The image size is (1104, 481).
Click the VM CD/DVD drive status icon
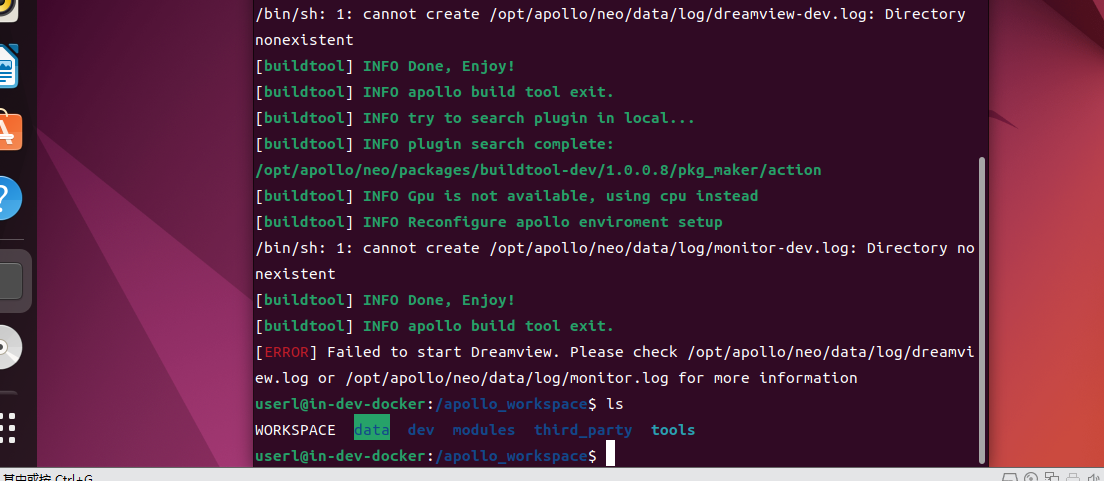[1033, 477]
